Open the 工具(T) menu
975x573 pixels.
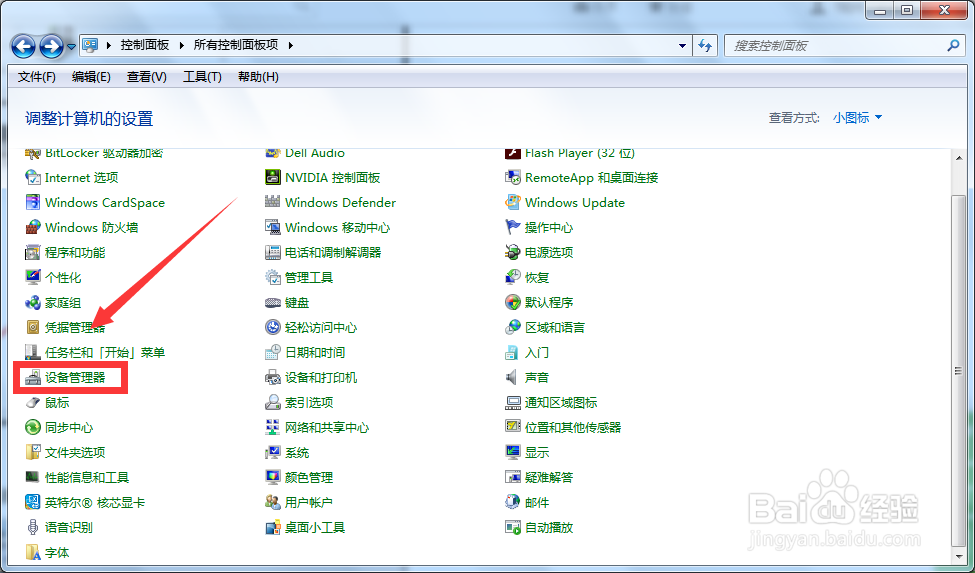[x=202, y=76]
